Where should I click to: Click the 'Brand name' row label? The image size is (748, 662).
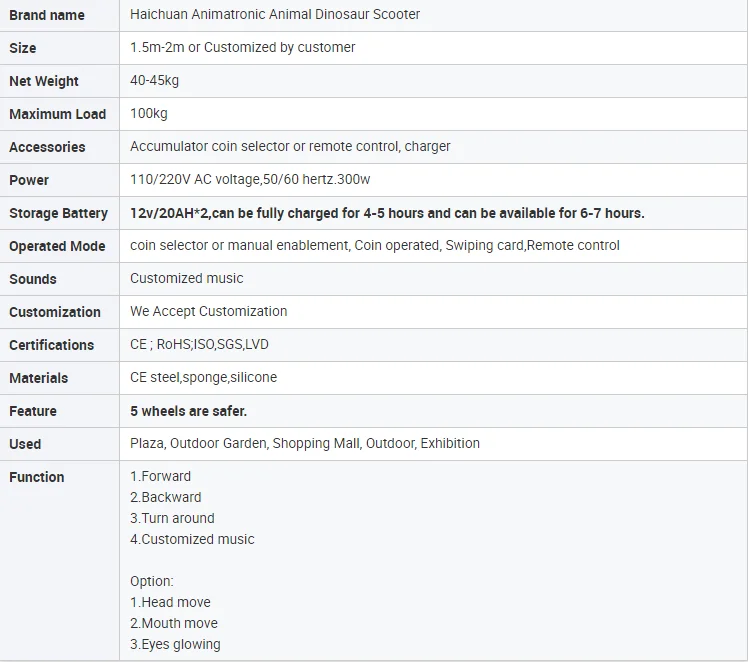point(47,15)
